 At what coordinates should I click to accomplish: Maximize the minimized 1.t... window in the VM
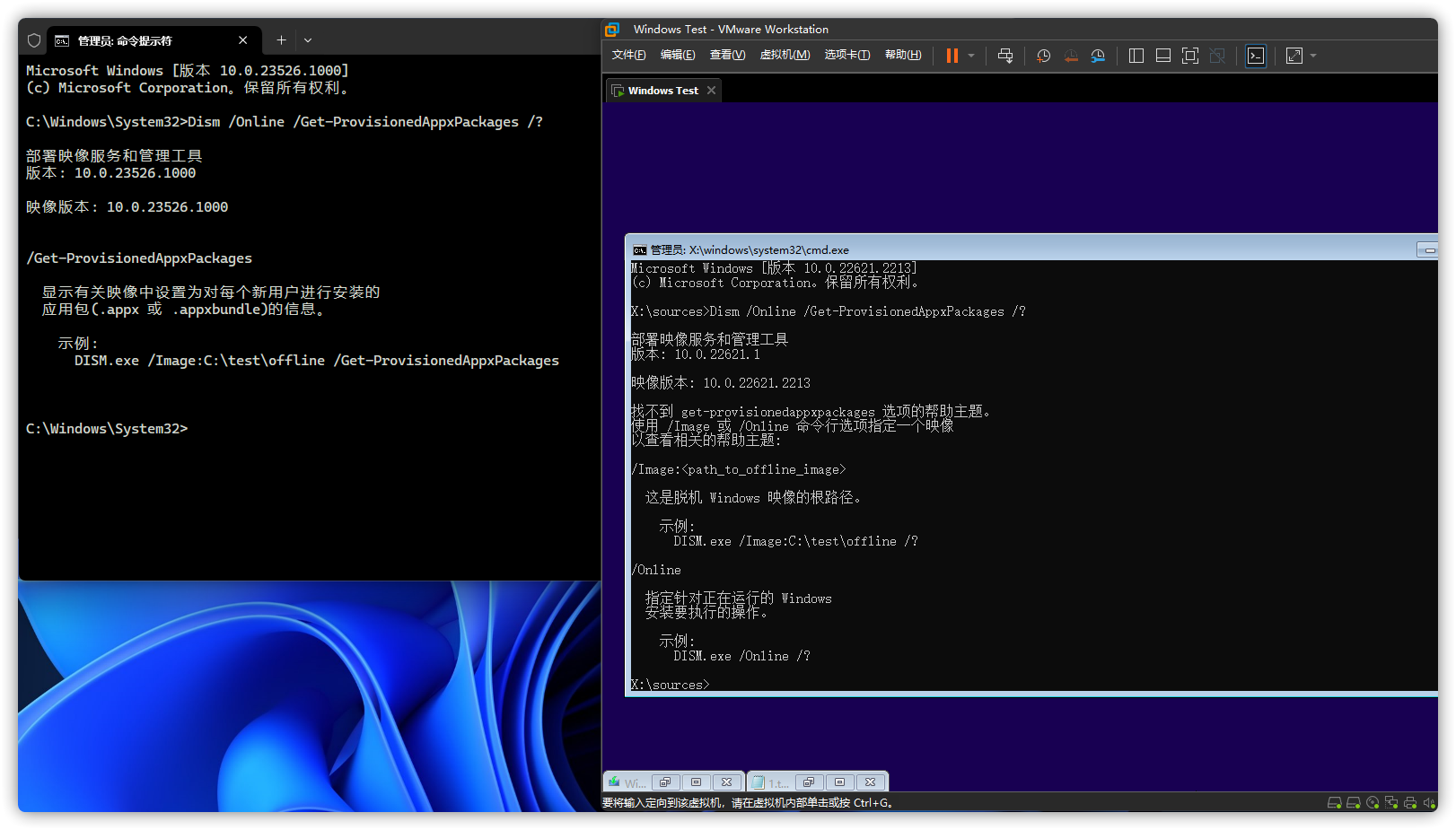tap(839, 782)
